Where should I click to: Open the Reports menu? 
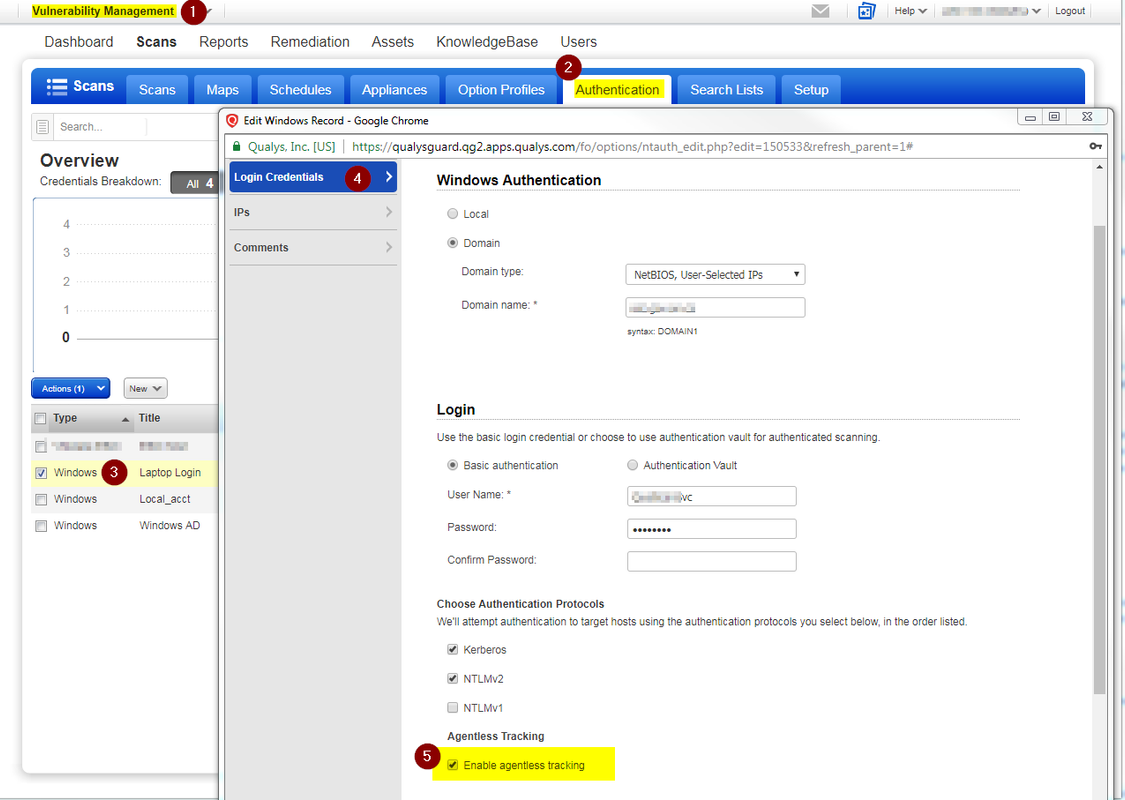coord(224,42)
